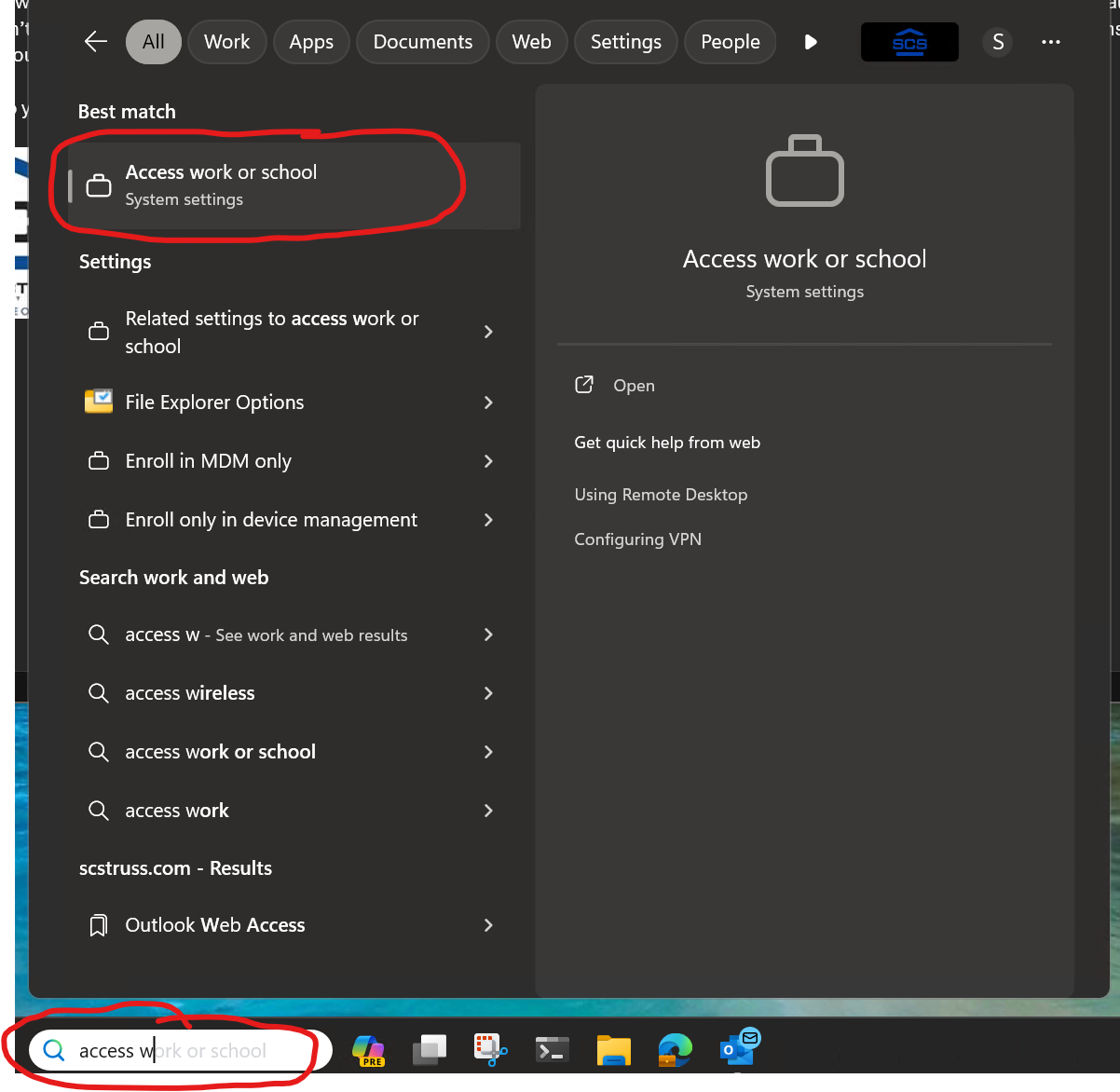Screen dimensions: 1120x1092
Task: Show more filters with the play arrow
Action: tap(811, 42)
